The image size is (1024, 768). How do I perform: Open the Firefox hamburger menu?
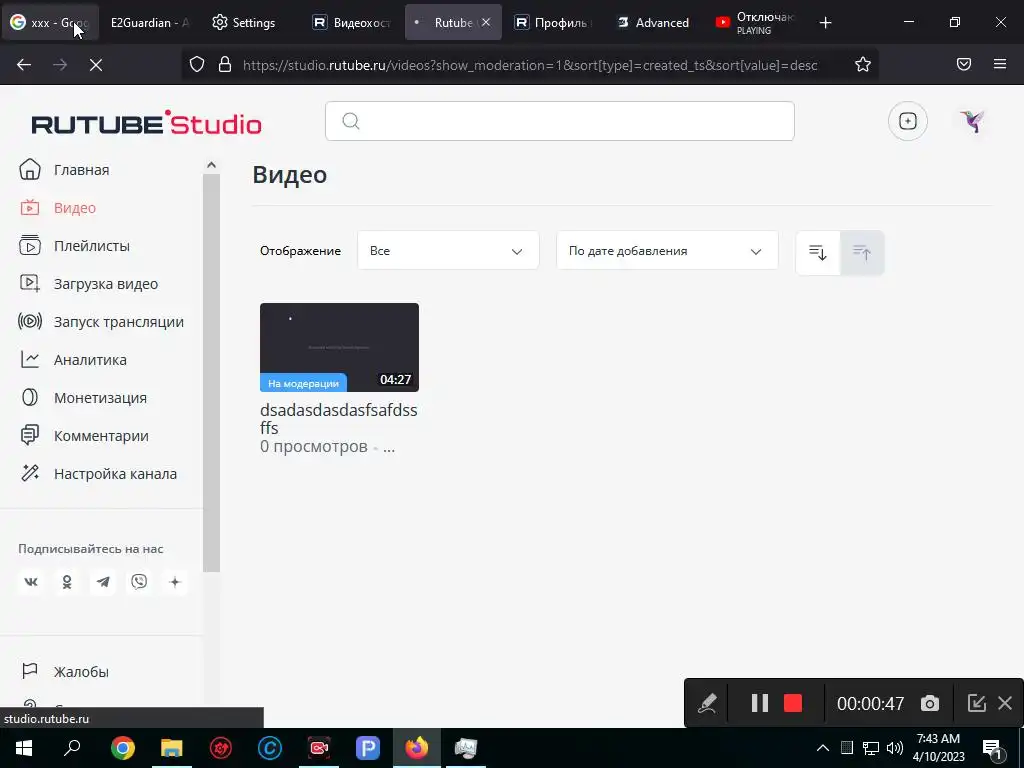click(x=1000, y=64)
